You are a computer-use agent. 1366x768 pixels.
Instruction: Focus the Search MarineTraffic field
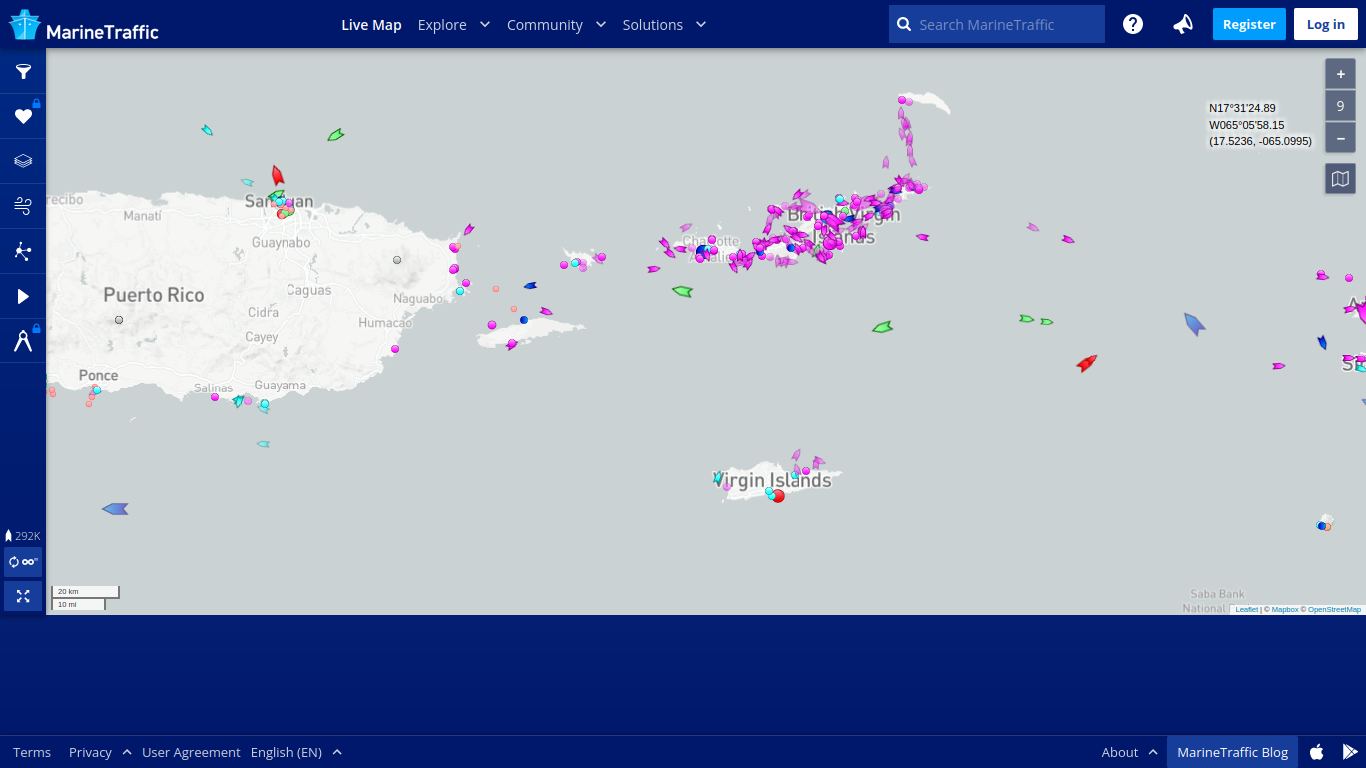pos(997,24)
